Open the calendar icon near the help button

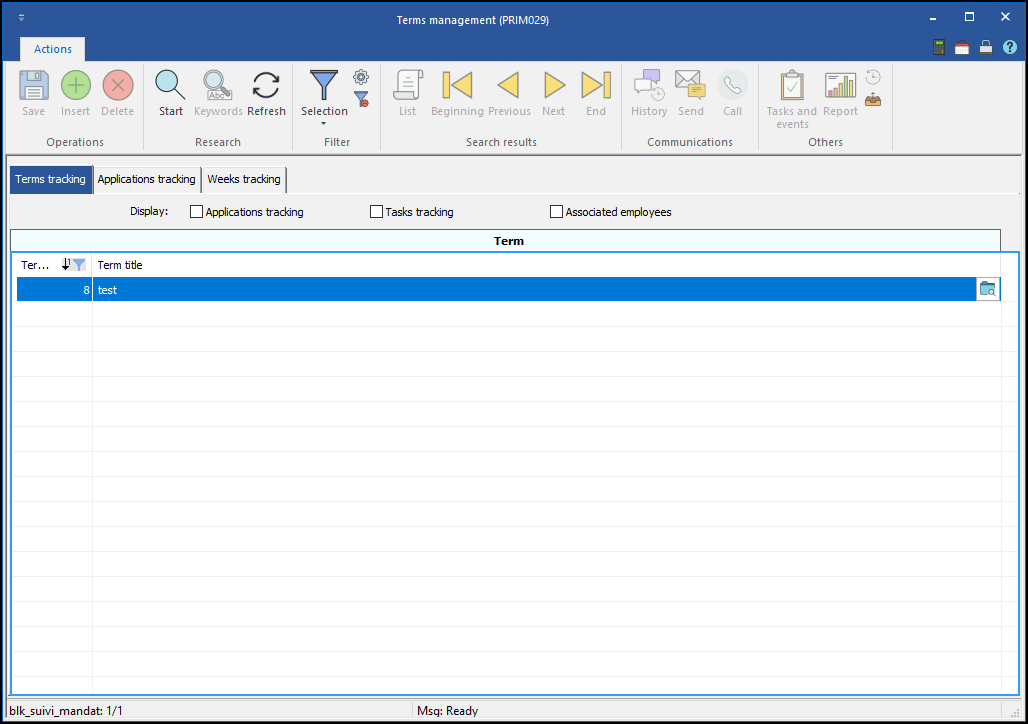click(962, 47)
